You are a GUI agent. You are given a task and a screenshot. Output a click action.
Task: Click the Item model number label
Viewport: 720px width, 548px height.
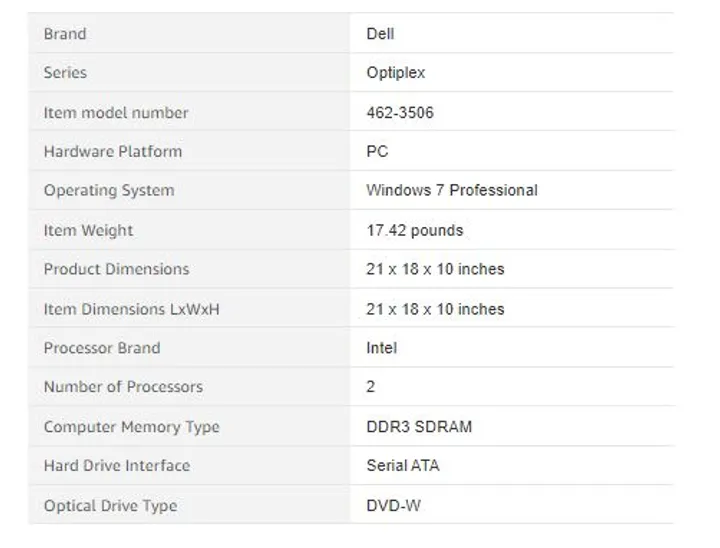click(116, 113)
